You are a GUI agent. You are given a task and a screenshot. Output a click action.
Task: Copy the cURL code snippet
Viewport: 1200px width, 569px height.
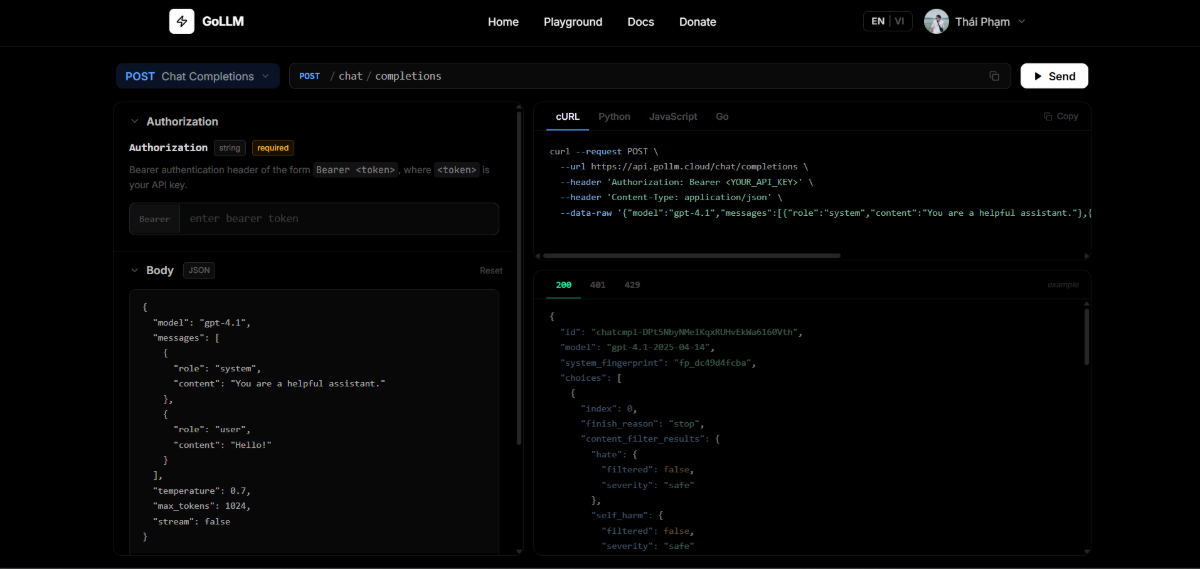[x=1060, y=116]
